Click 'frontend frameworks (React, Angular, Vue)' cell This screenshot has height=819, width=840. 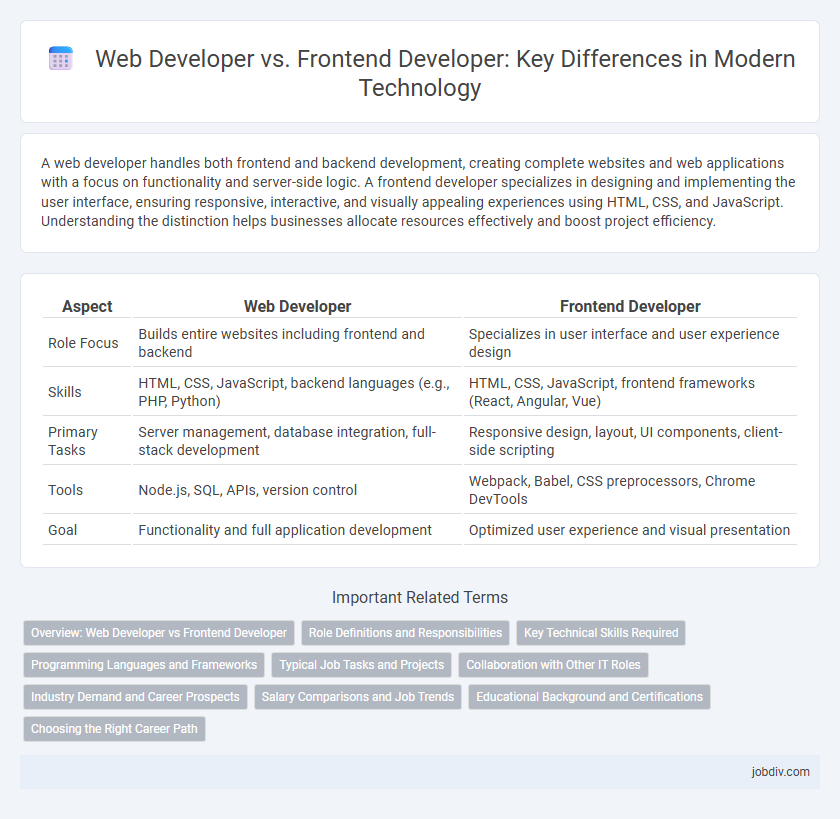[x=630, y=392]
